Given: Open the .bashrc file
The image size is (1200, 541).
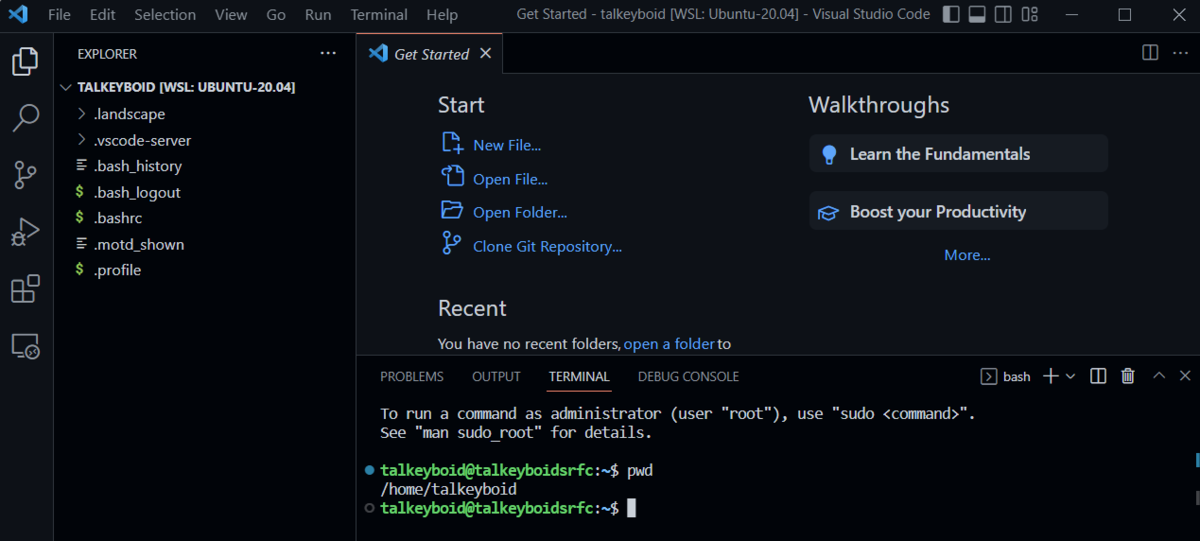Looking at the screenshot, I should point(204,218).
